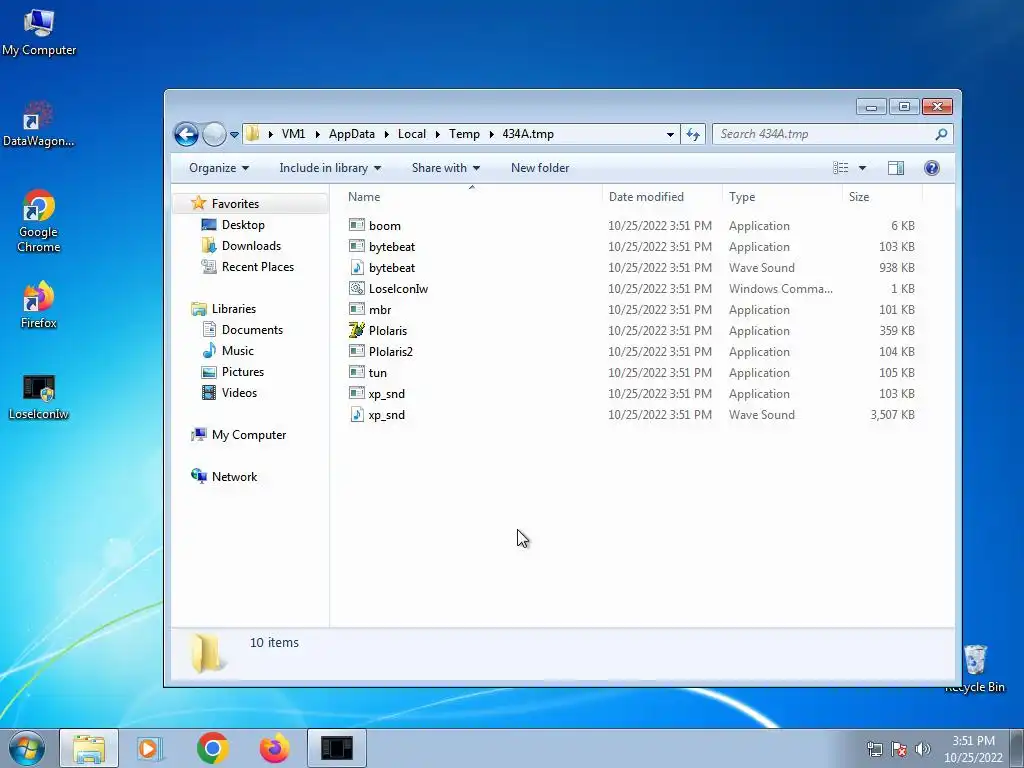
Task: Select the xp_snd Wave Sound file icon
Action: [357, 414]
